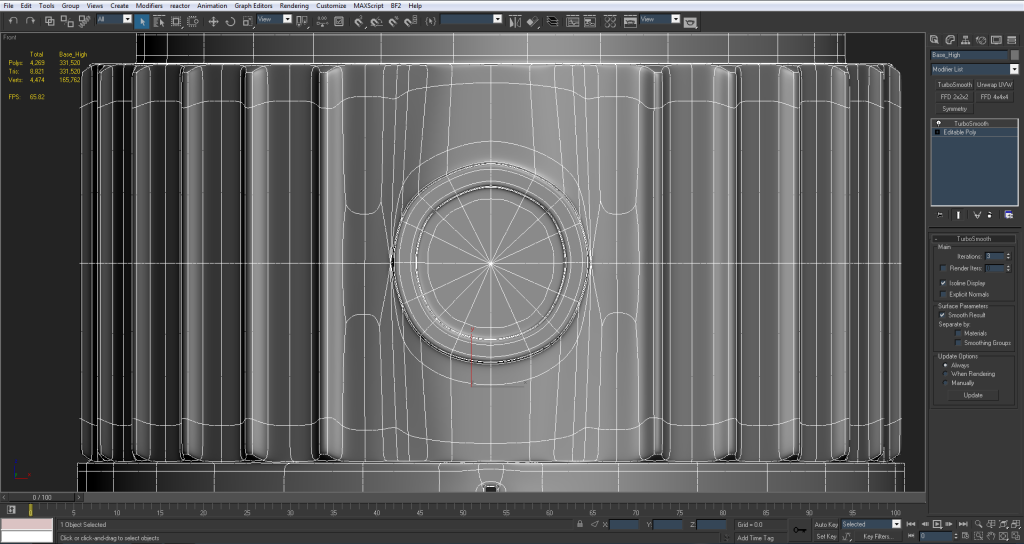Image resolution: width=1024 pixels, height=544 pixels.
Task: Click the Undo arrow icon
Action: (x=11, y=20)
